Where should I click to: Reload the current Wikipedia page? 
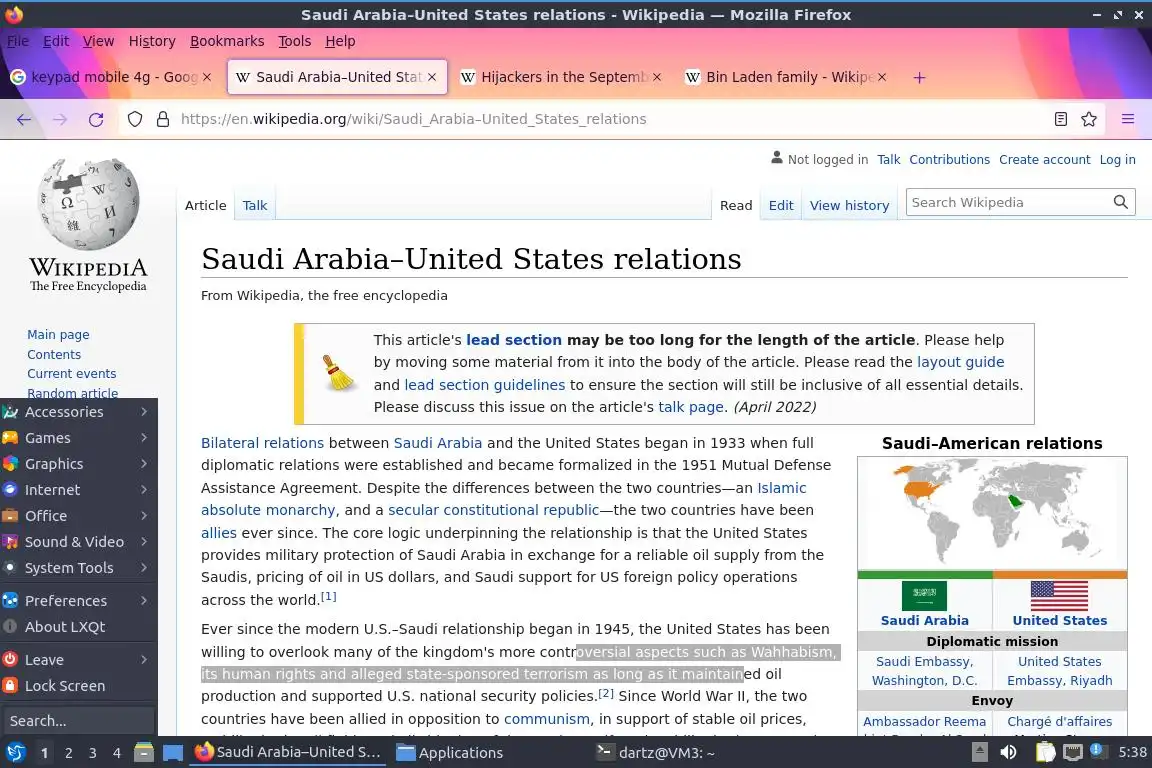click(96, 119)
